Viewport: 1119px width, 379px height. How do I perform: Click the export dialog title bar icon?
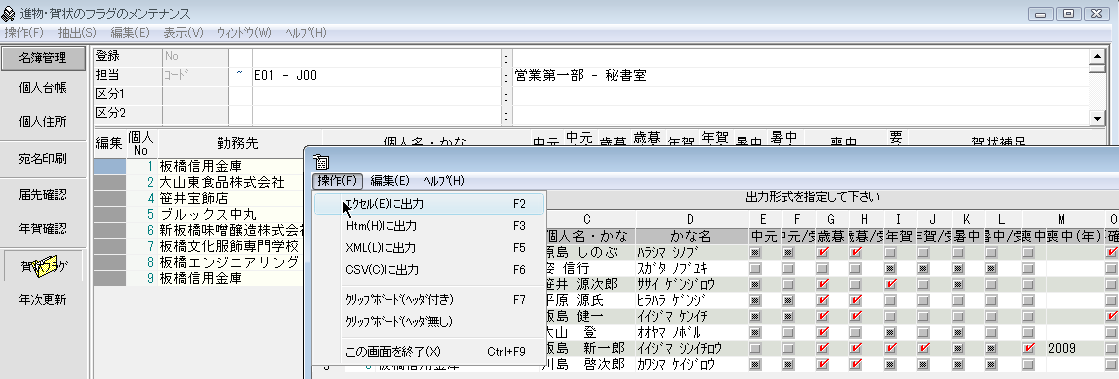(x=321, y=161)
